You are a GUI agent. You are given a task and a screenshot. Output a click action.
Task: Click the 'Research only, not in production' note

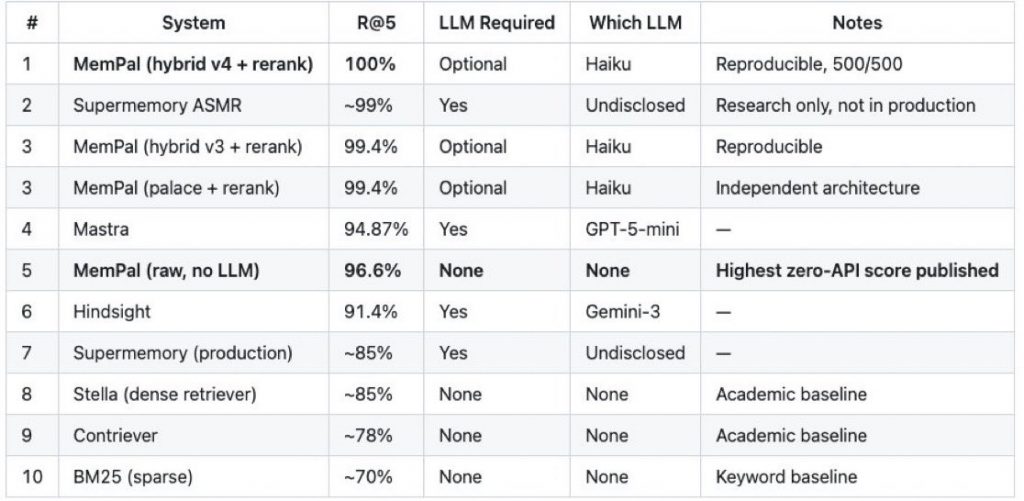pos(845,105)
